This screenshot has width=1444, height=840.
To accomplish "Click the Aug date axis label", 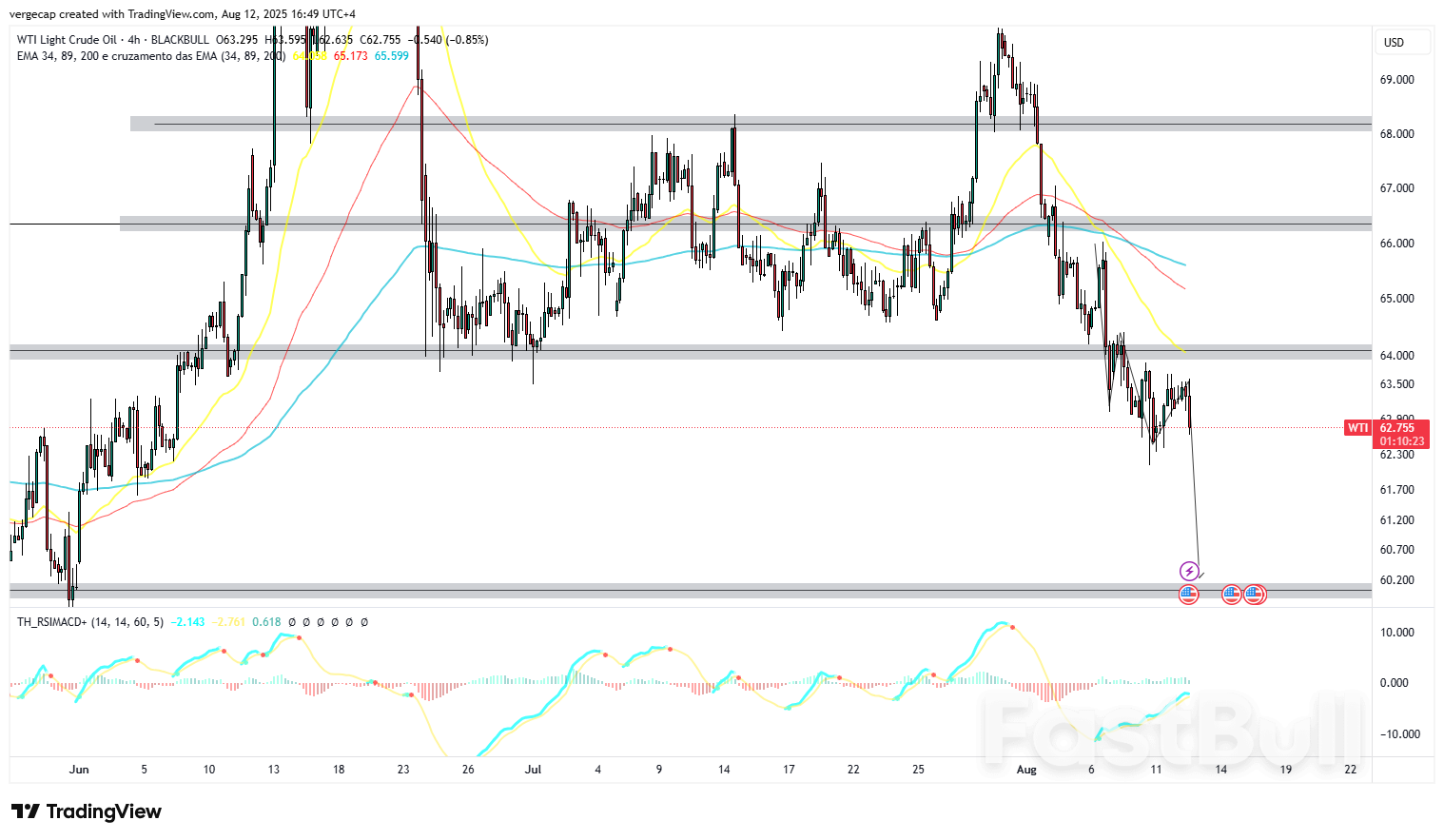I will click(1026, 770).
